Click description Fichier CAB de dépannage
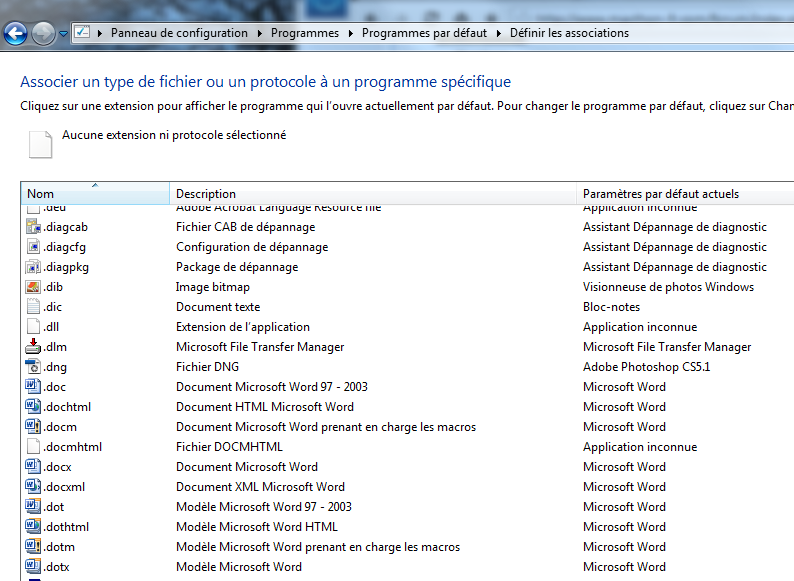 [246, 227]
